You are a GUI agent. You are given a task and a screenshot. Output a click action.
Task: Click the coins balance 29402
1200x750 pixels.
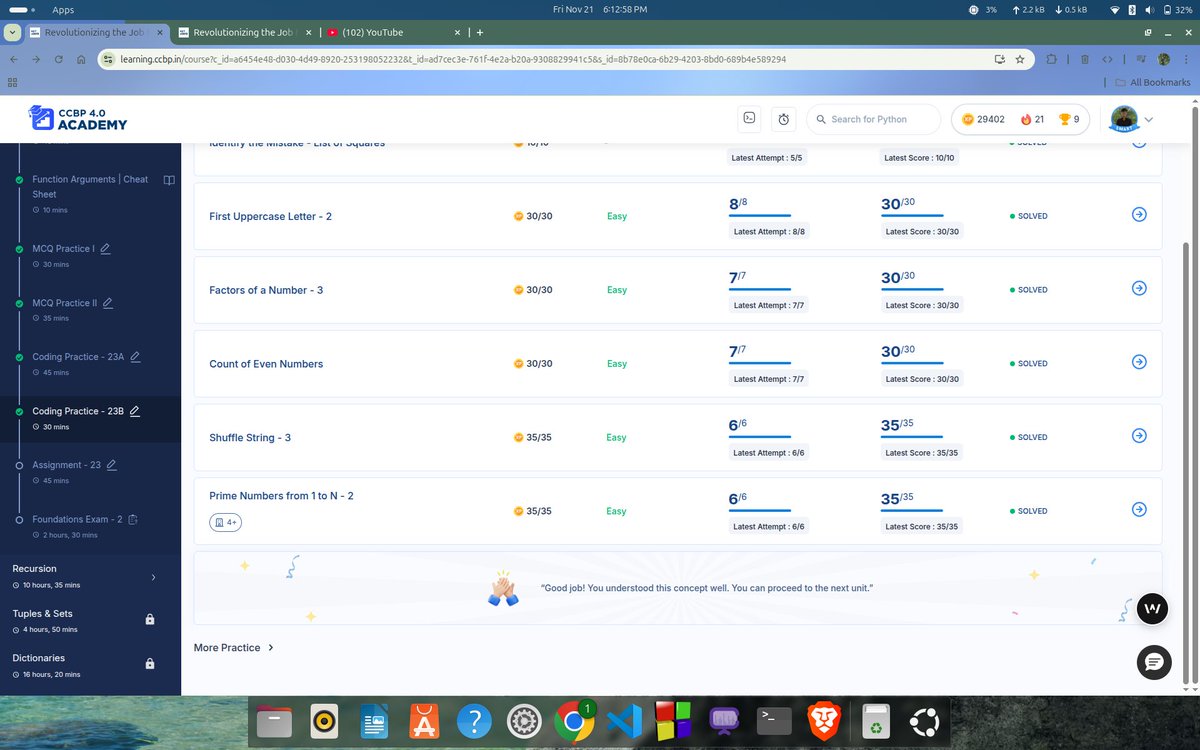983,119
